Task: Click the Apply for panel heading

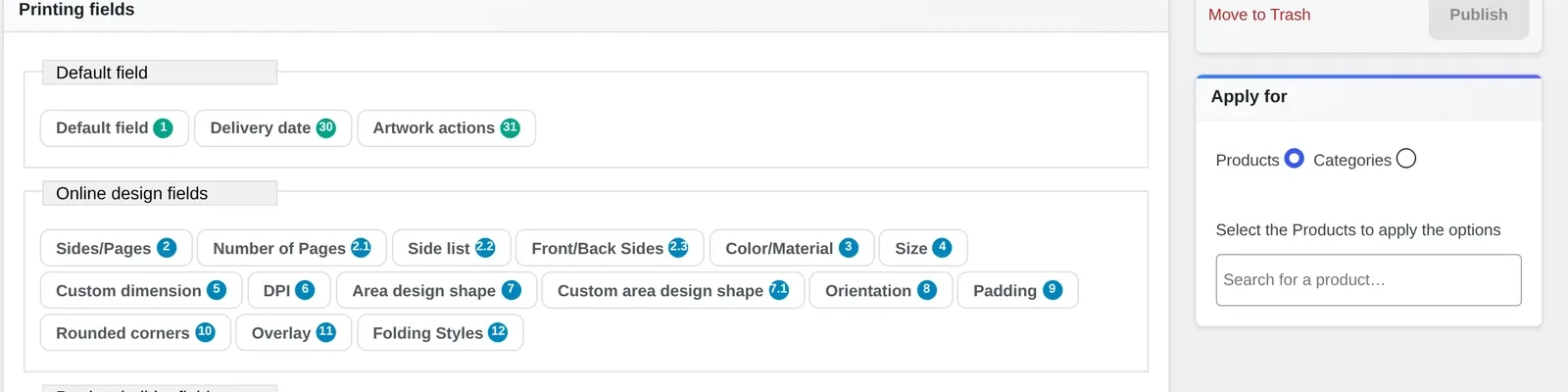Action: click(1249, 96)
